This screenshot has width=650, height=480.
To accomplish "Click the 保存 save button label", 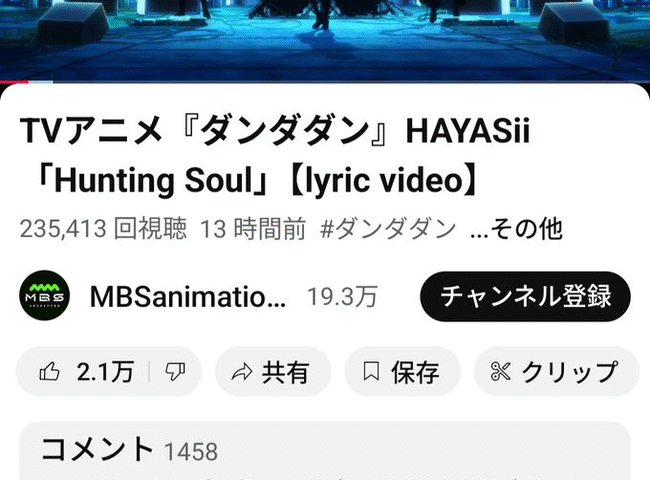I will pos(415,371).
